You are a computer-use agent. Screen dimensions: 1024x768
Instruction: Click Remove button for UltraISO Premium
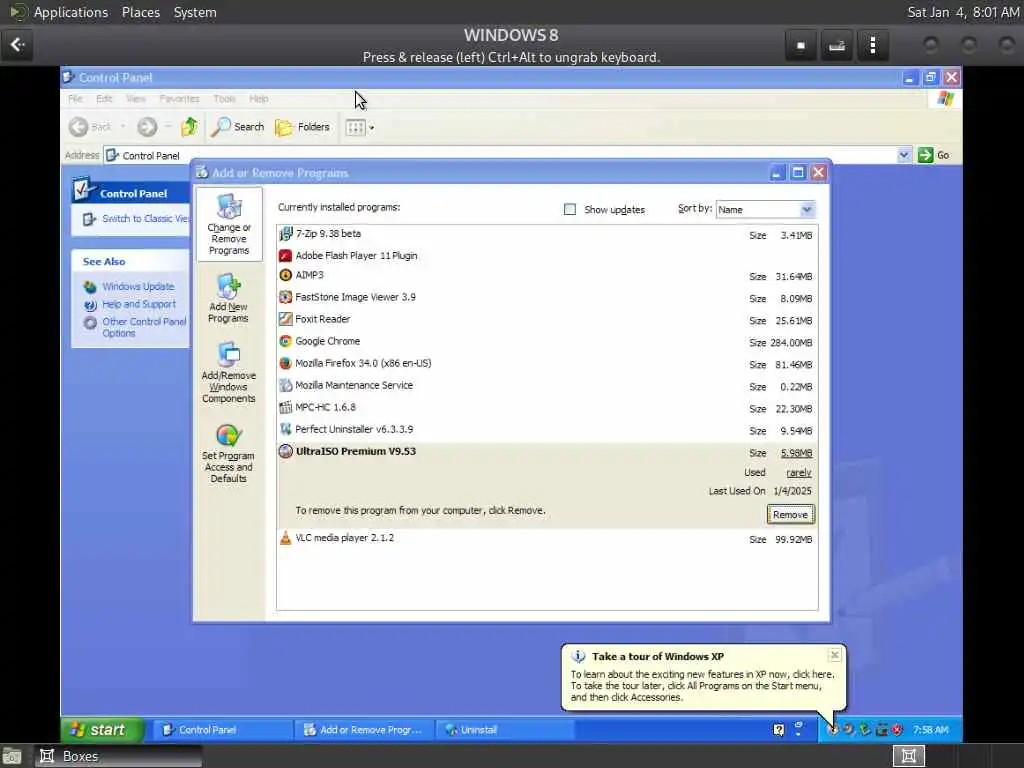coord(790,515)
